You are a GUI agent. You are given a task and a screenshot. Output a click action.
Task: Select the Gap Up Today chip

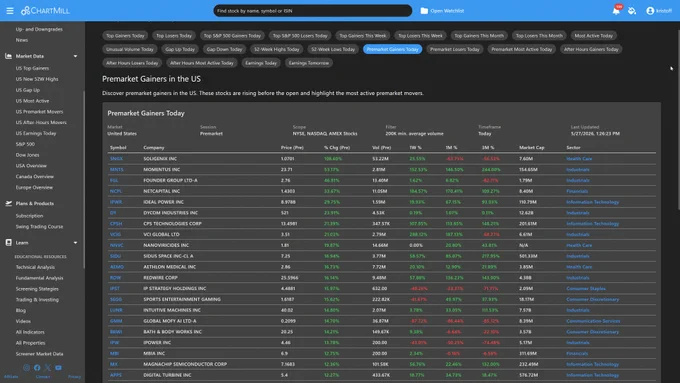point(180,49)
